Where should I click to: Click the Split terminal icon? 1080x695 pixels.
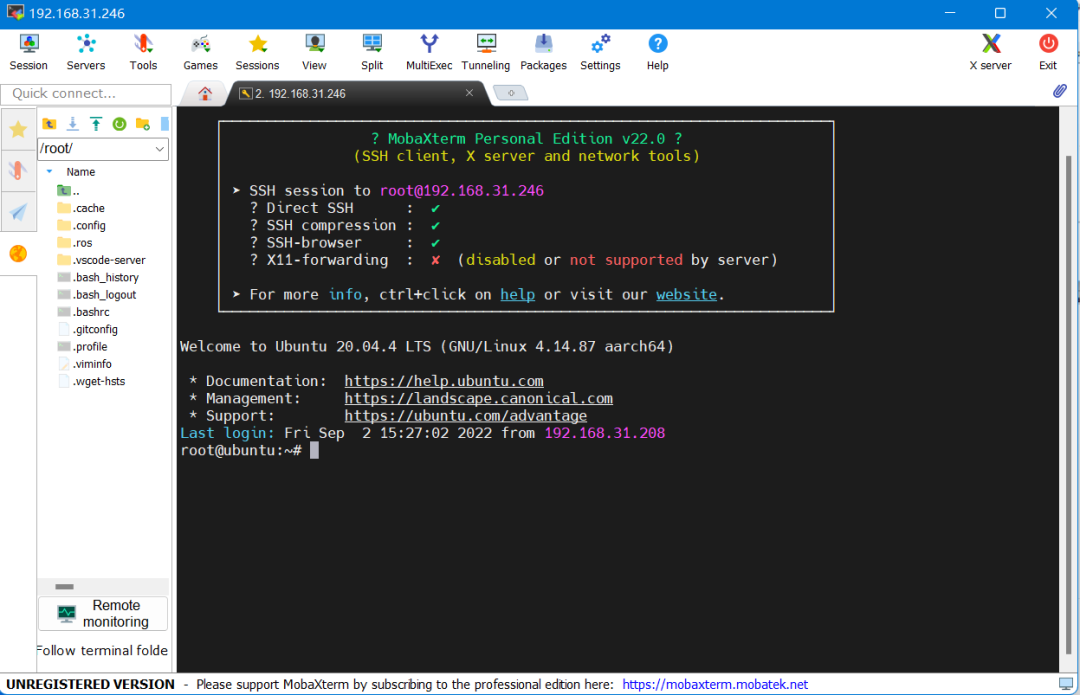coord(372,52)
